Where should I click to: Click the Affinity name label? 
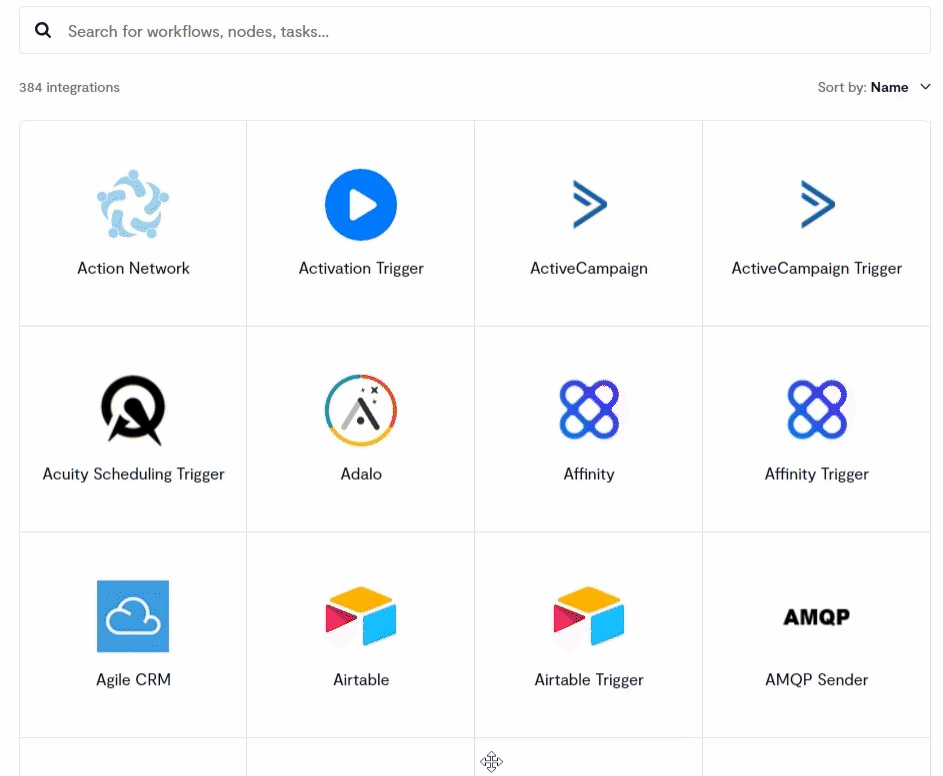pos(589,475)
